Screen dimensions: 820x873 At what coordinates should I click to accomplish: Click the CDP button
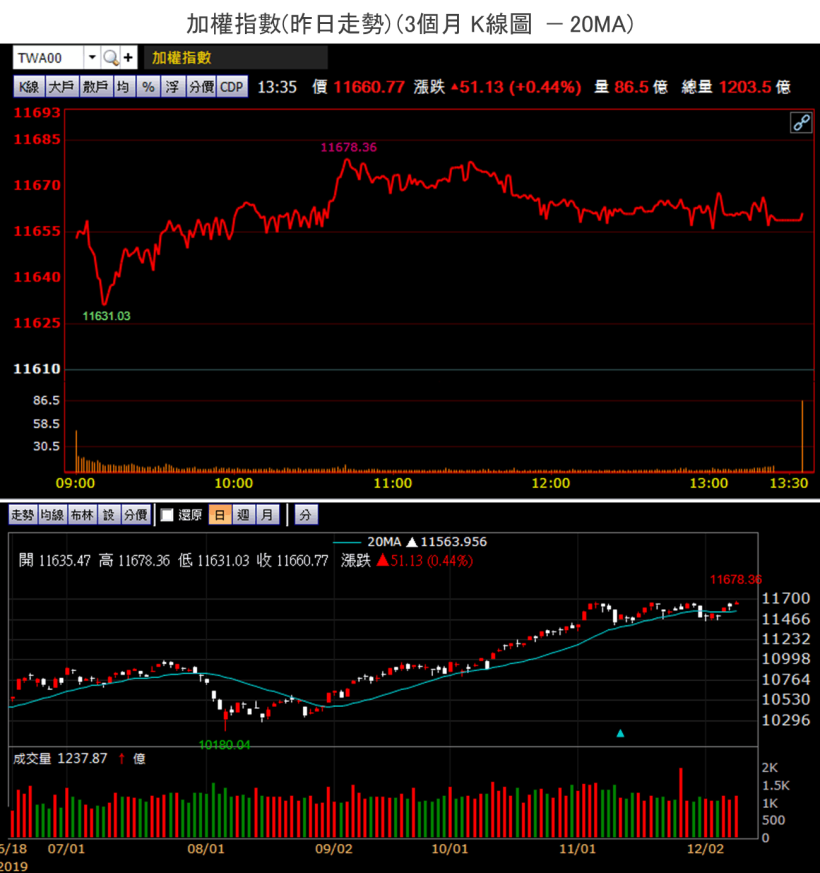[232, 87]
